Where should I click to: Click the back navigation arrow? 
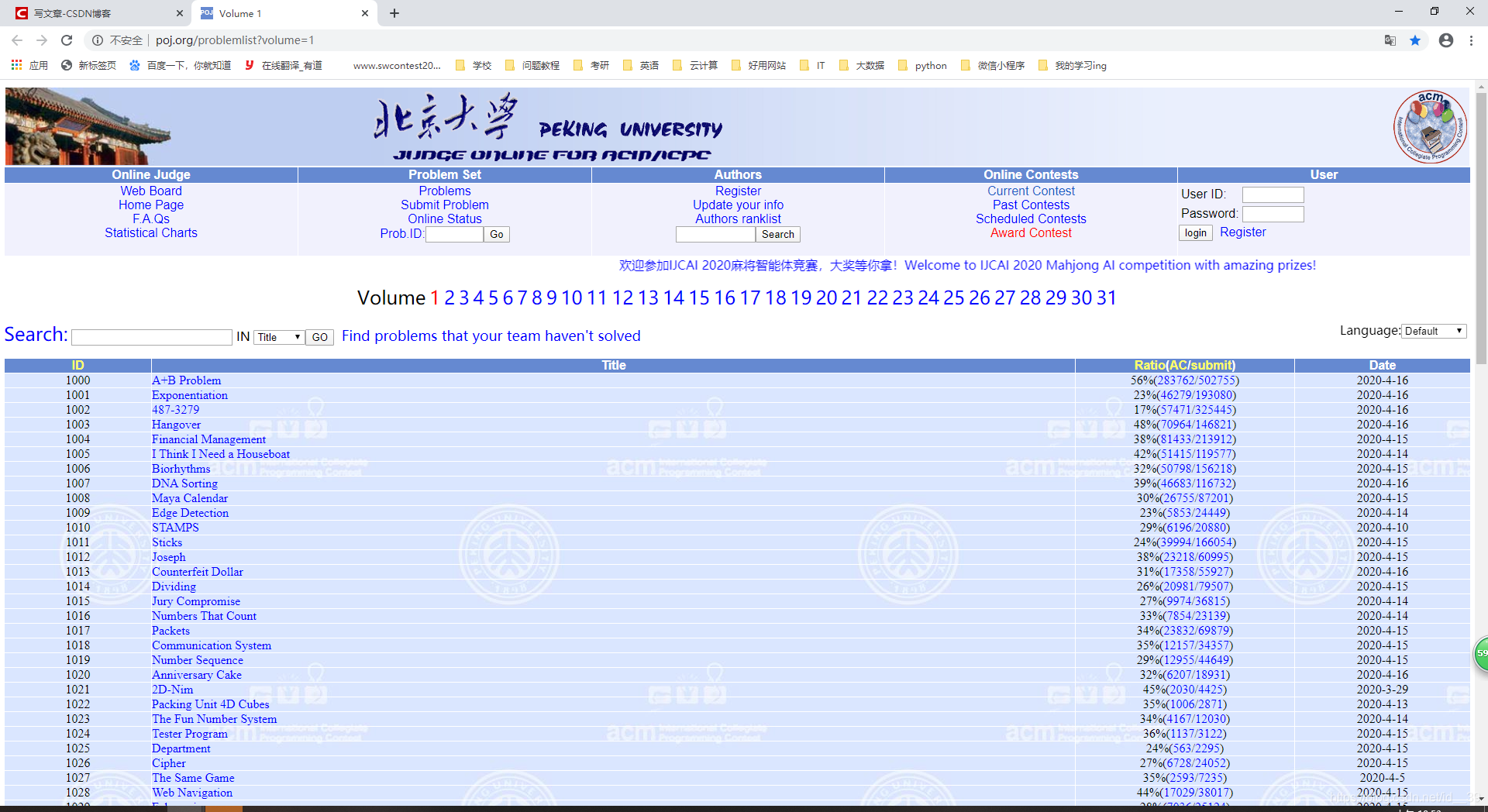click(x=17, y=40)
